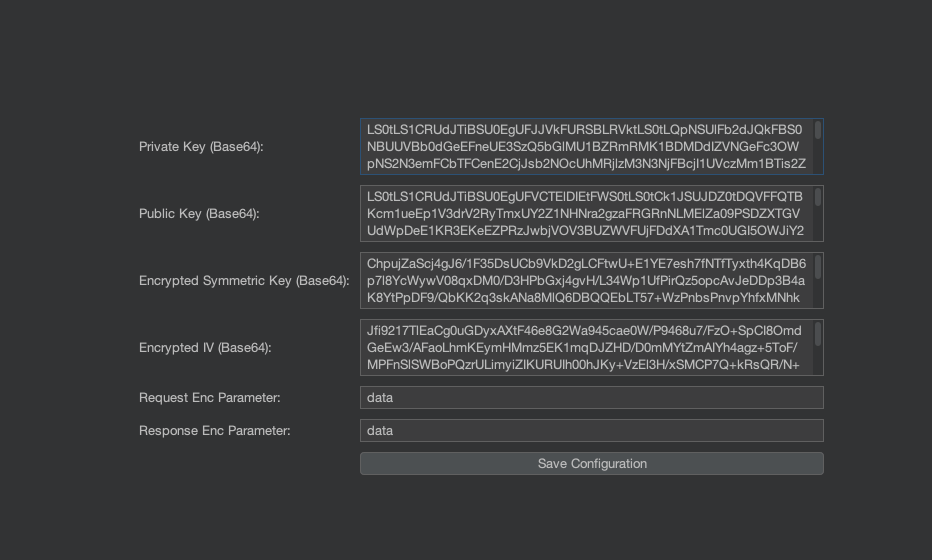Screen dimensions: 932x560
Task: Click the Response Enc Parameter field
Action: tap(591, 431)
